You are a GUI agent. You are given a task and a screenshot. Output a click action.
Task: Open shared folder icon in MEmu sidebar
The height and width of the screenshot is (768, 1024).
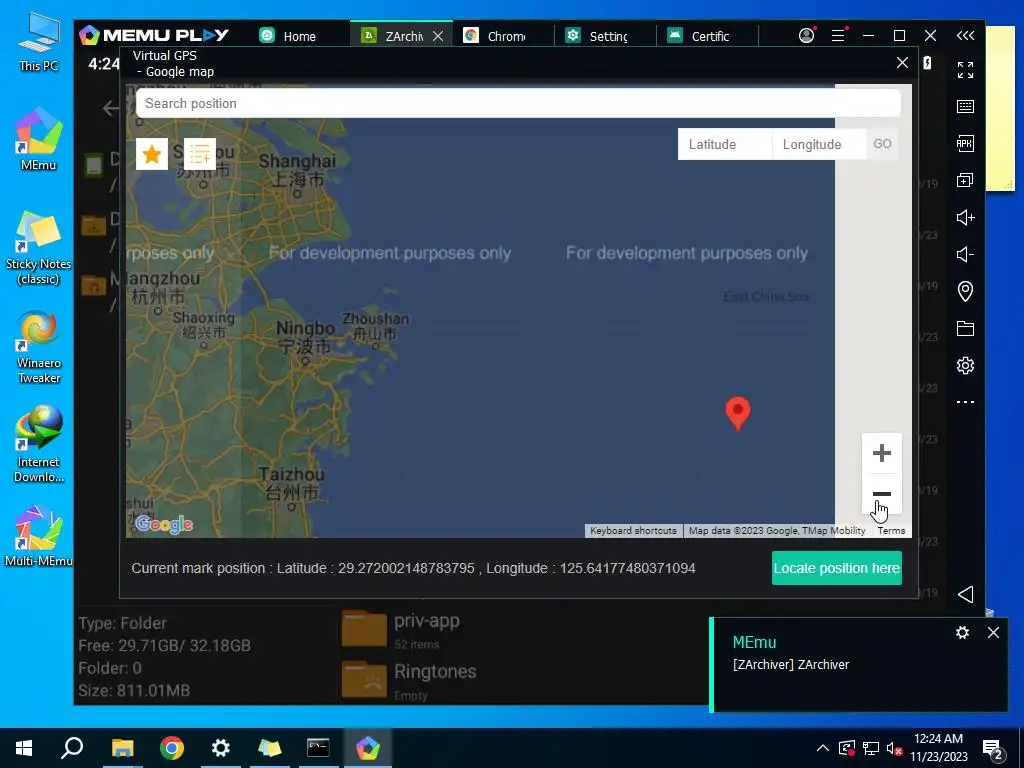(x=965, y=328)
